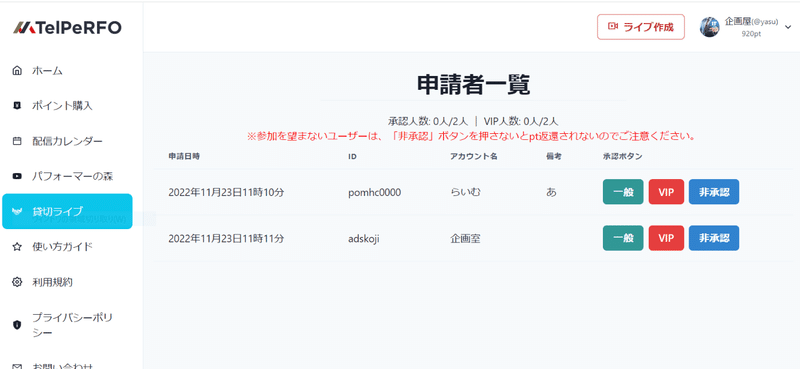Click the 承認ボタン column header
This screenshot has width=800, height=369.
[622, 156]
